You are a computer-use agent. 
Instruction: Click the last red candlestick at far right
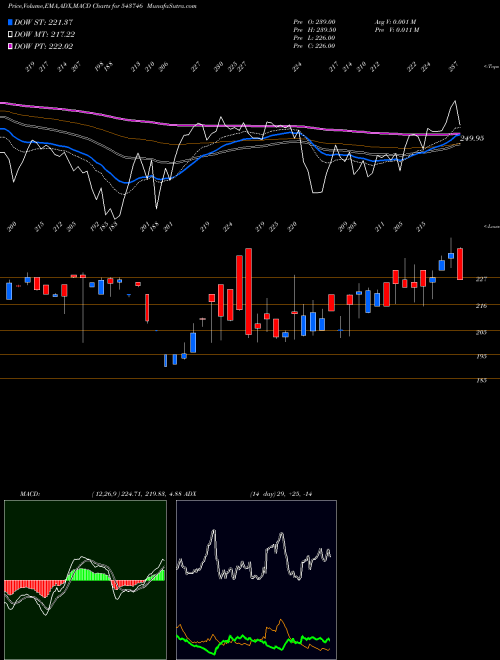pyautogui.click(x=460, y=264)
